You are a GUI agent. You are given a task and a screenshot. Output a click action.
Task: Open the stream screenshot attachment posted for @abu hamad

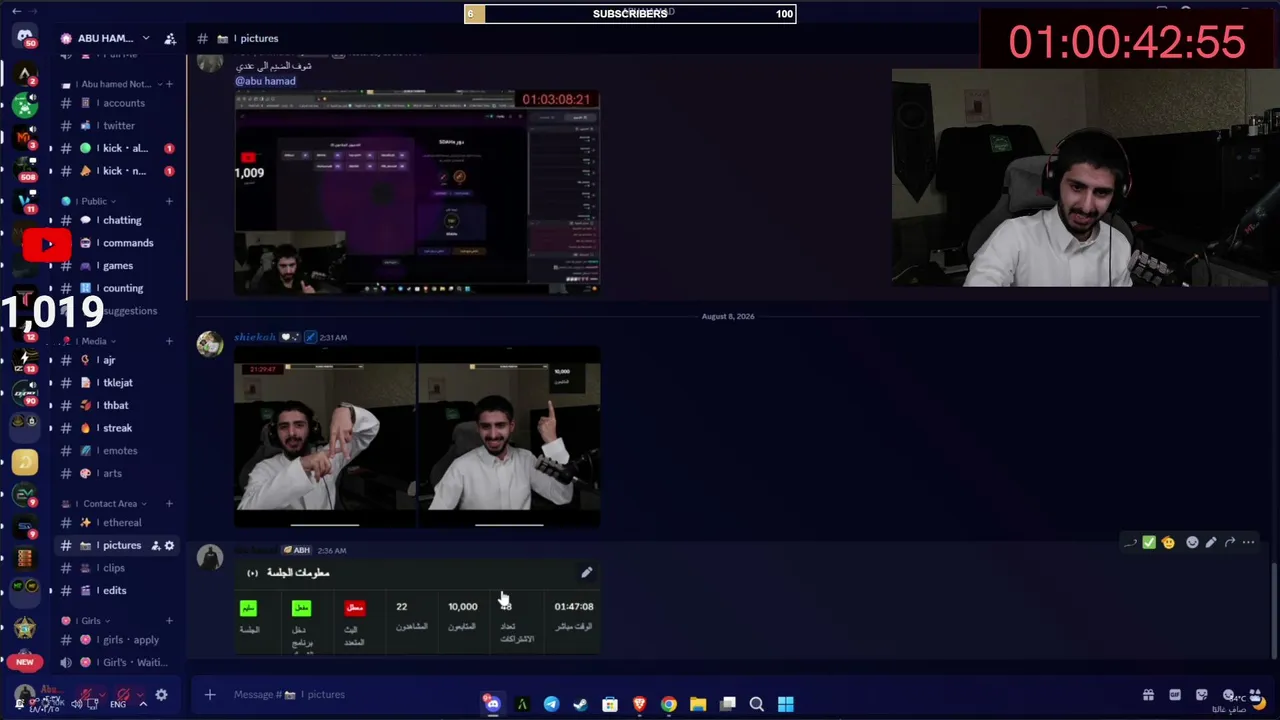click(417, 192)
